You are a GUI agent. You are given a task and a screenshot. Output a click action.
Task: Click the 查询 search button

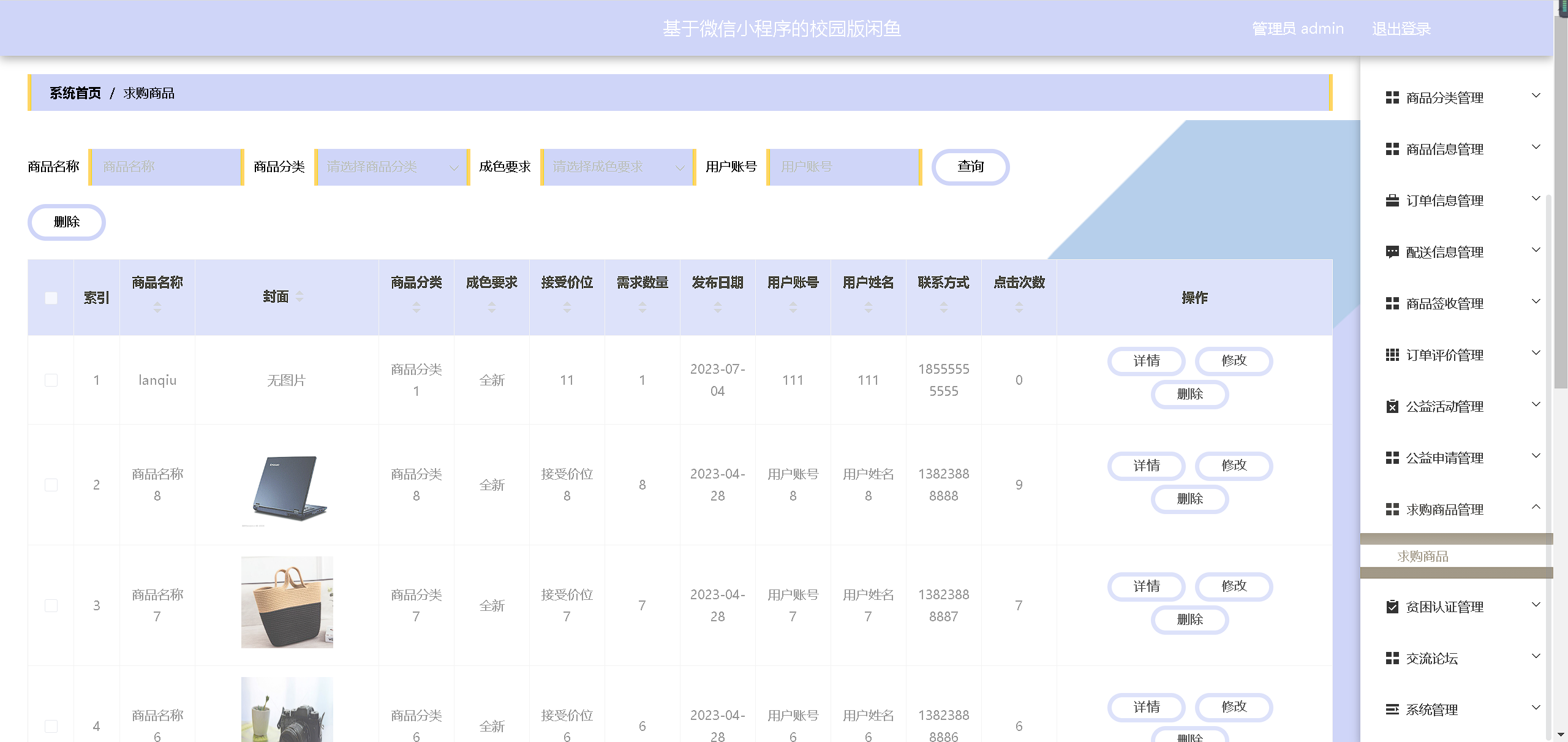click(970, 167)
